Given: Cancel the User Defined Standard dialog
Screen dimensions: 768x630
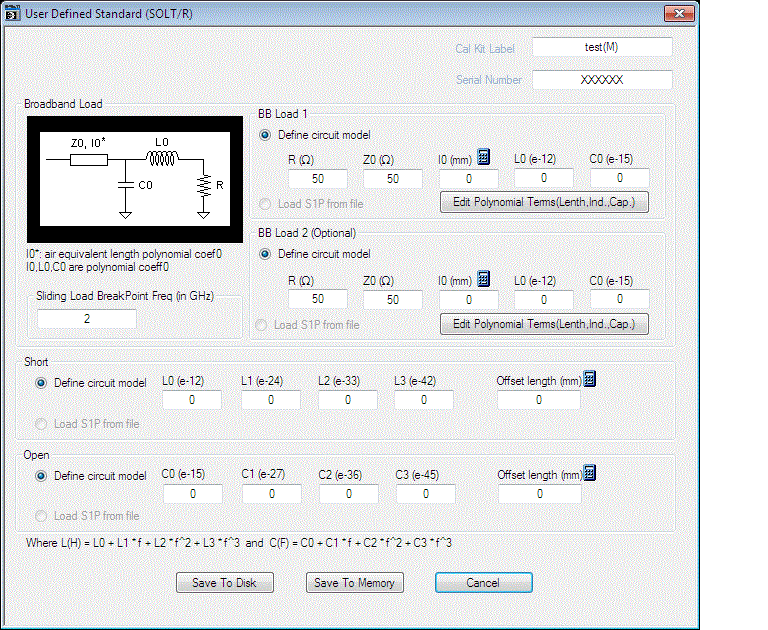Looking at the screenshot, I should coord(483,582).
